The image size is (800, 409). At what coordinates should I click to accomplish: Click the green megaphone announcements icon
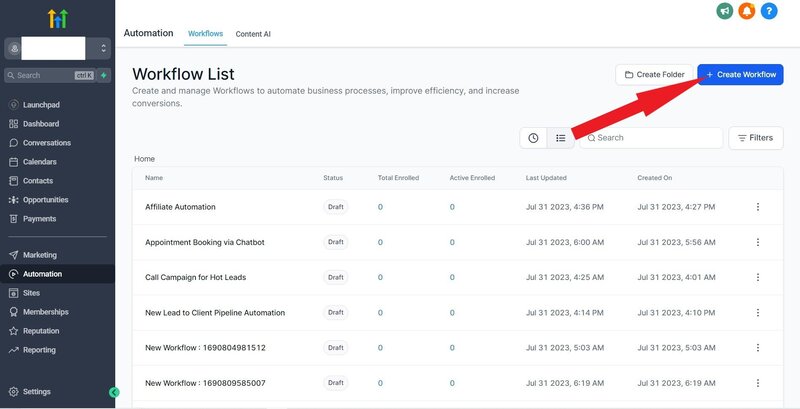pyautogui.click(x=724, y=11)
